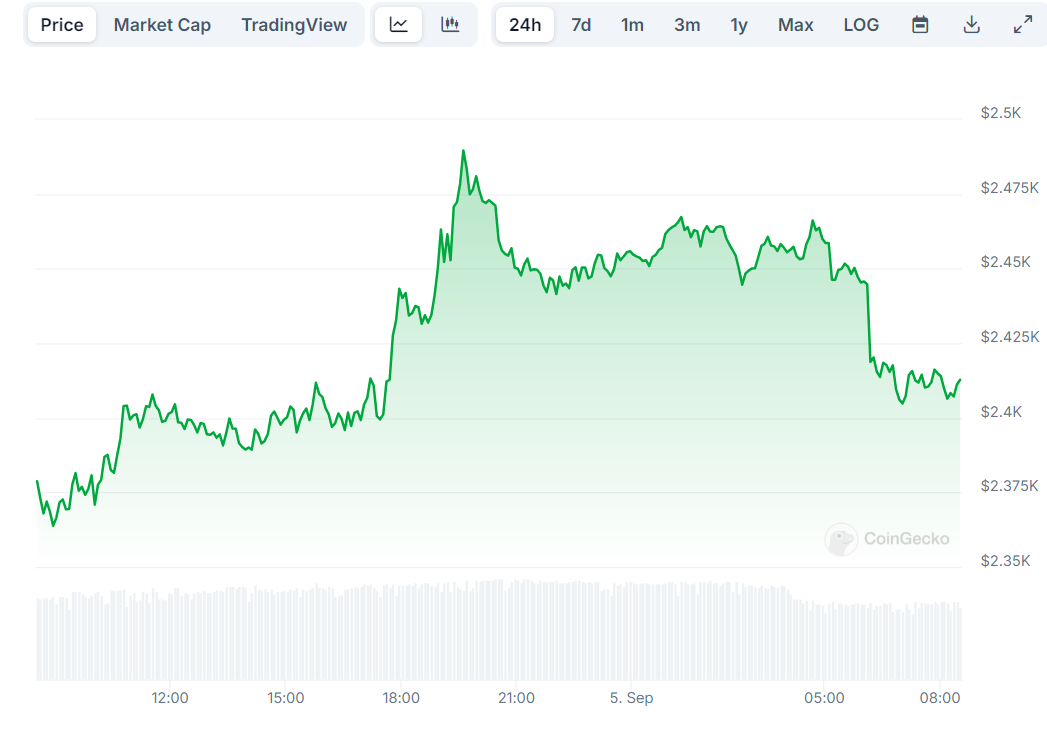Select the Price tab
The width and height of the screenshot is (1047, 731).
click(x=62, y=25)
